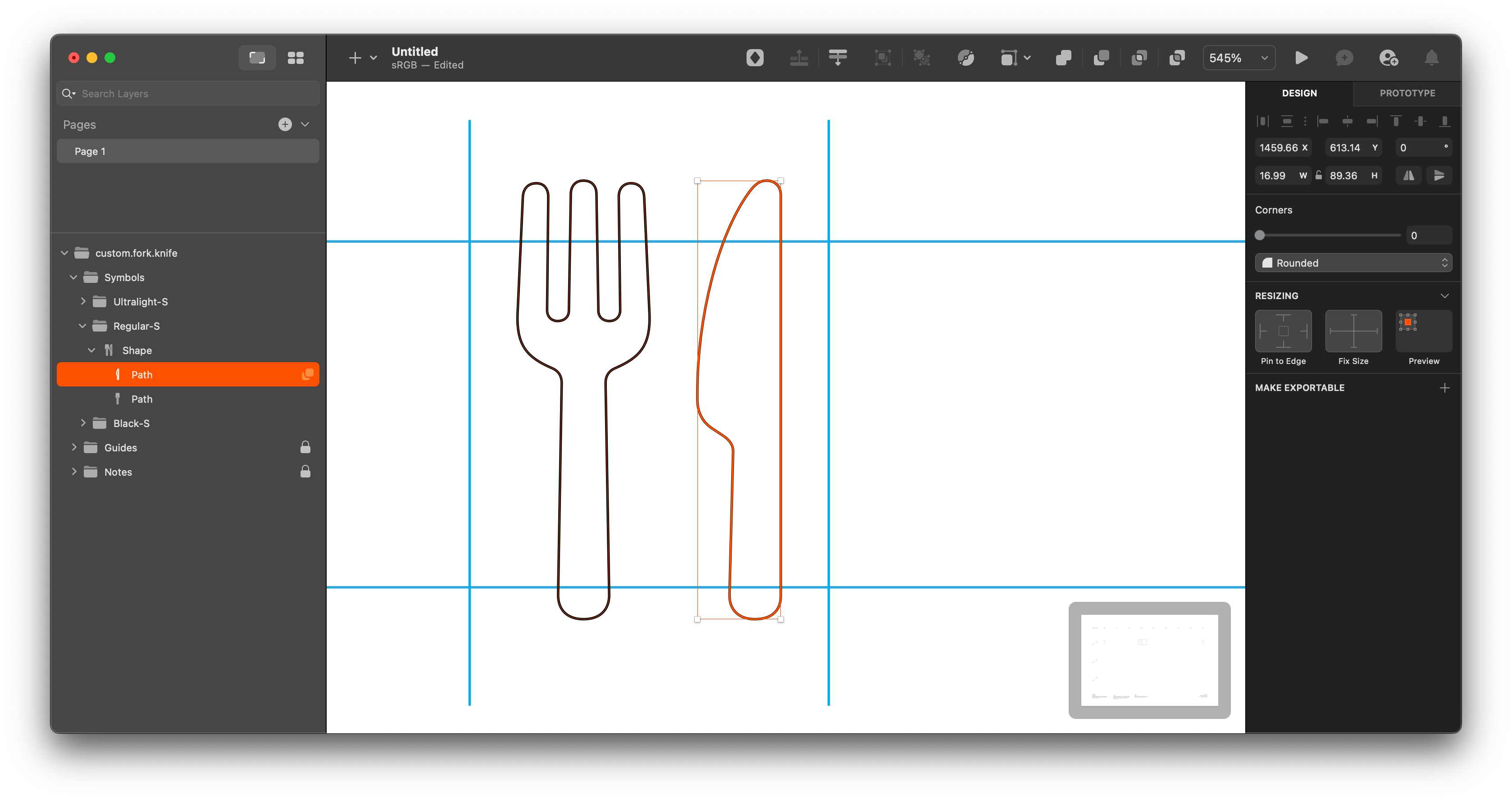The image size is (1512, 800).
Task: Click the plus icon to add export
Action: coord(1443,387)
